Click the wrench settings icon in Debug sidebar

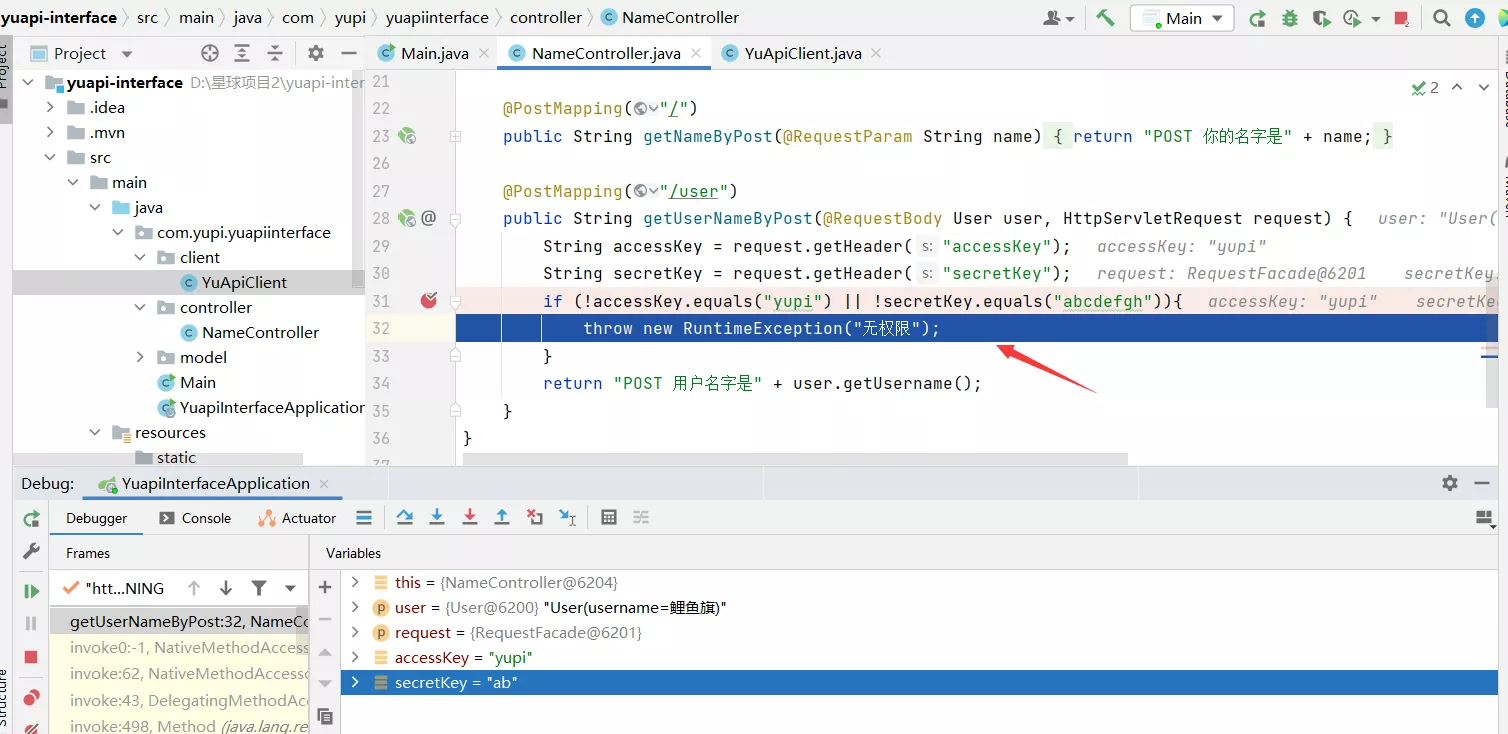pos(31,551)
